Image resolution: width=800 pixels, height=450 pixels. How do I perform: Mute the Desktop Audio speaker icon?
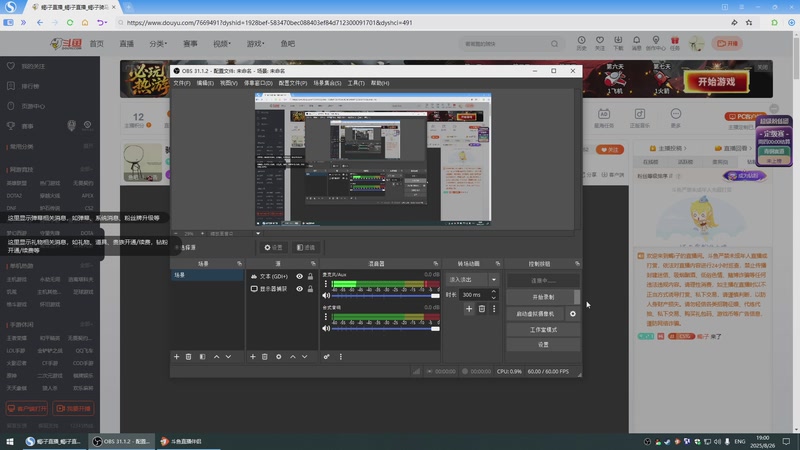click(x=326, y=329)
